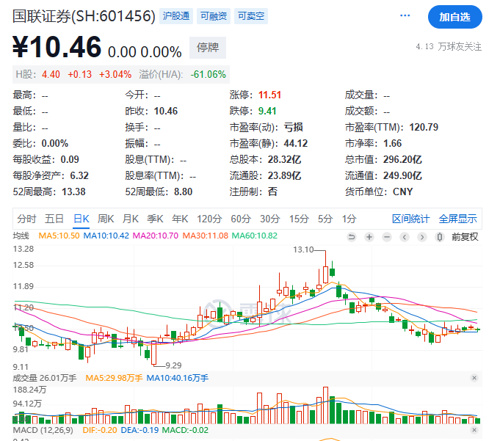Click 52周最低 value 8.80
500x441 pixels.
(x=183, y=192)
